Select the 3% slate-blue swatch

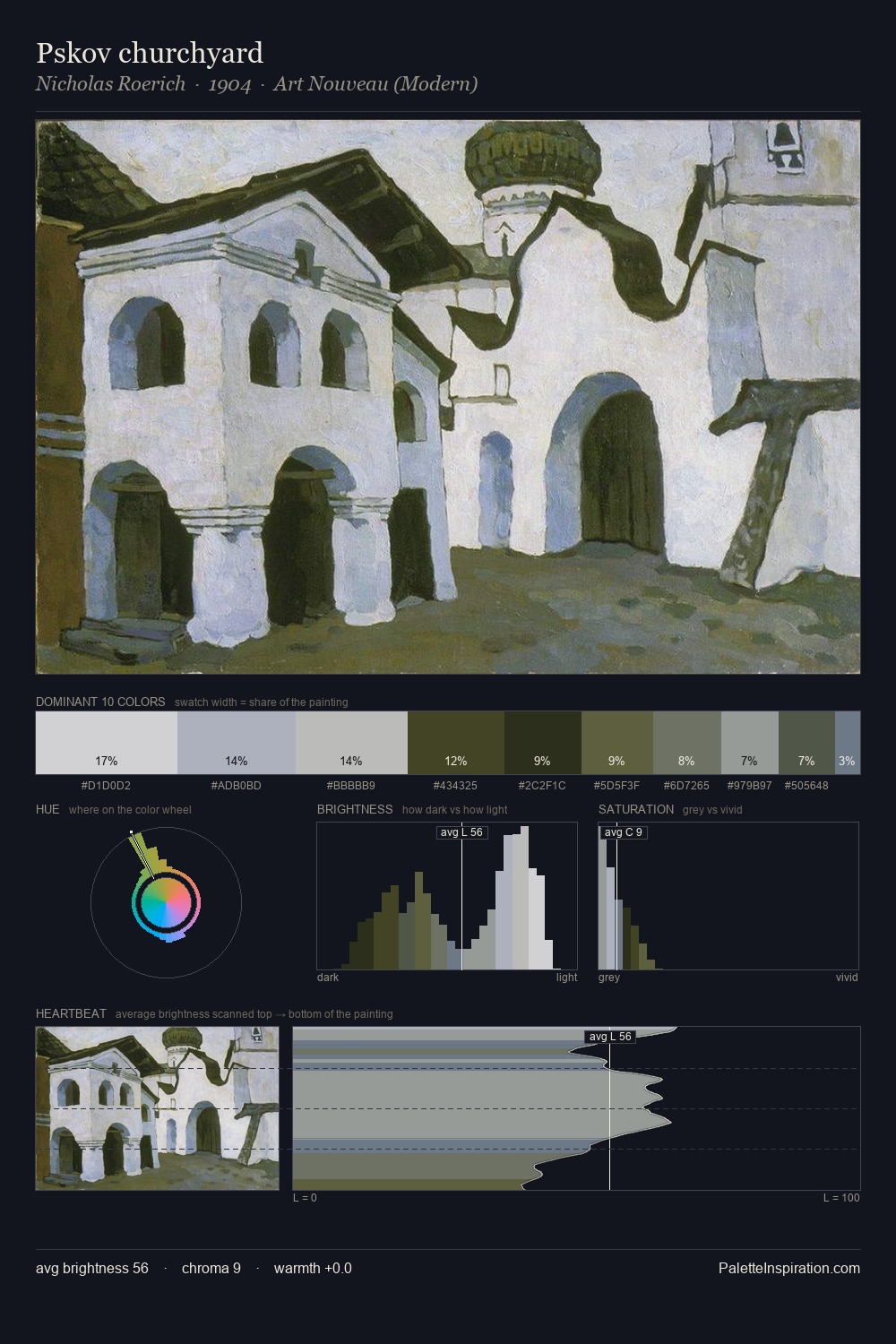[x=848, y=742]
